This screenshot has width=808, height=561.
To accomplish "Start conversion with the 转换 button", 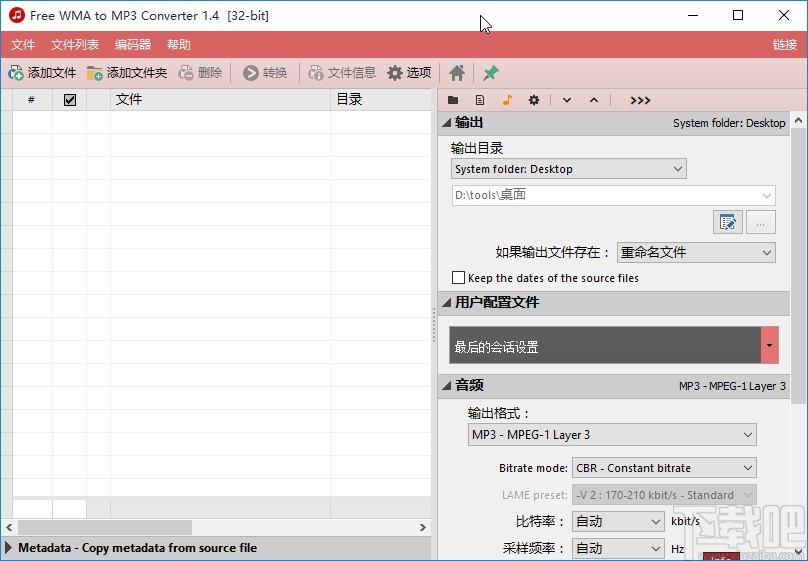I will pyautogui.click(x=265, y=73).
